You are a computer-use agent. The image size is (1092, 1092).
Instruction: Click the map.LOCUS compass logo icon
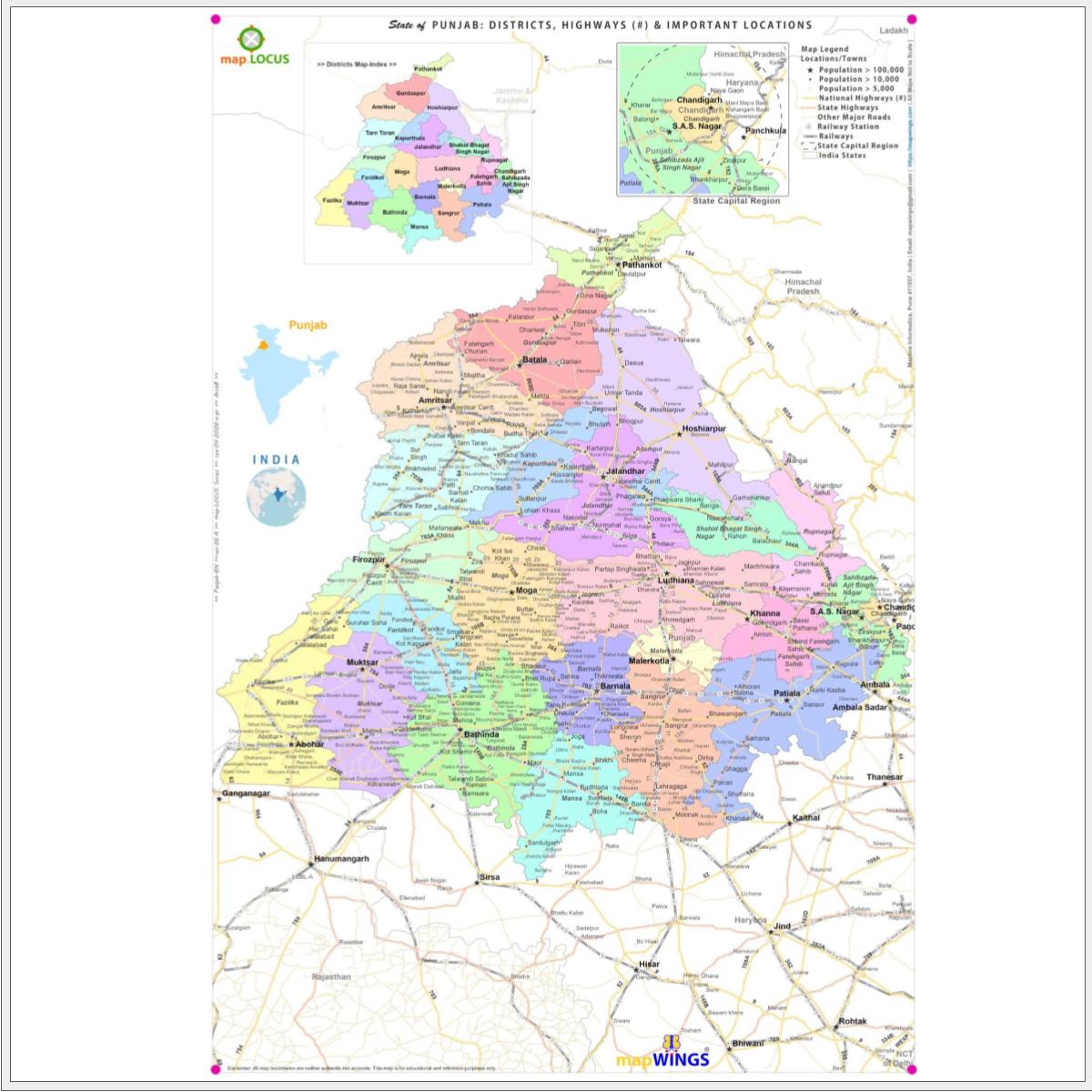coord(250,38)
